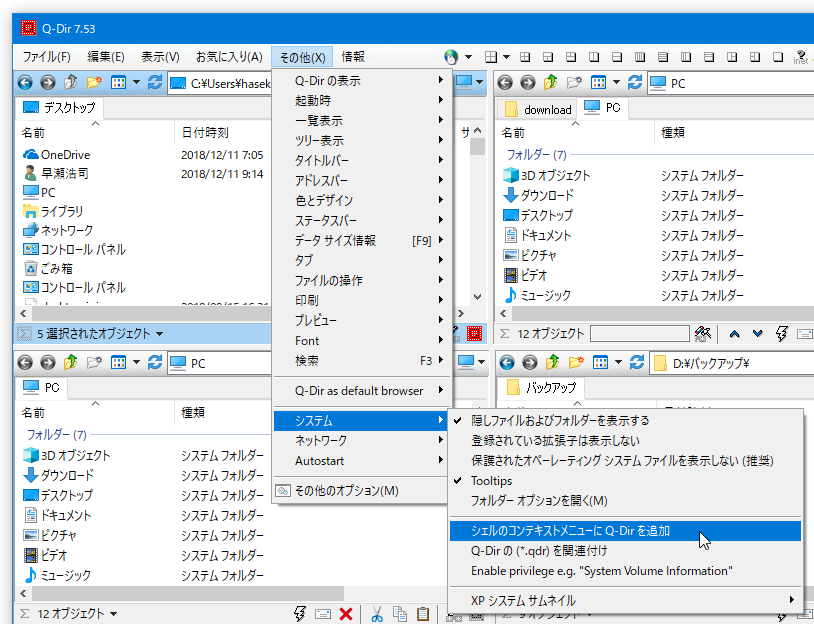Click filter icon beside top-right filter box
This screenshot has height=624, width=814.
tap(702, 333)
